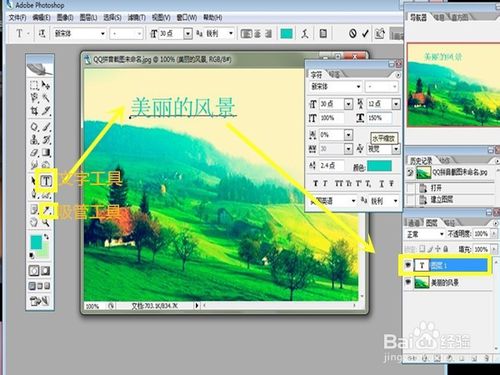
Task: Open the 填充 fill slider arrow
Action: (x=494, y=249)
